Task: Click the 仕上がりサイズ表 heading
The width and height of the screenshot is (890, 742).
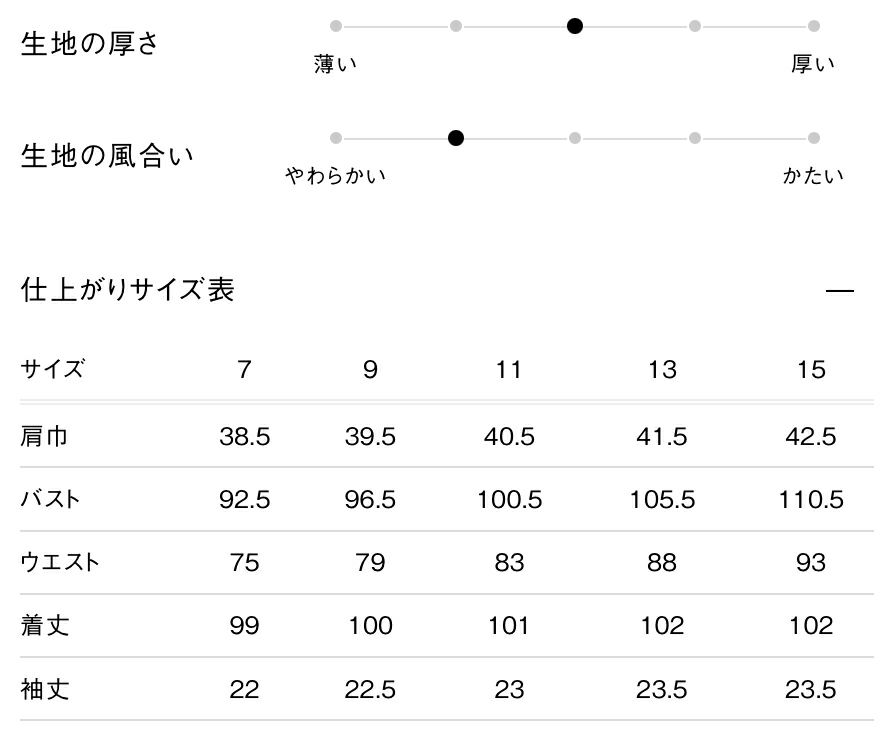Action: (x=128, y=290)
